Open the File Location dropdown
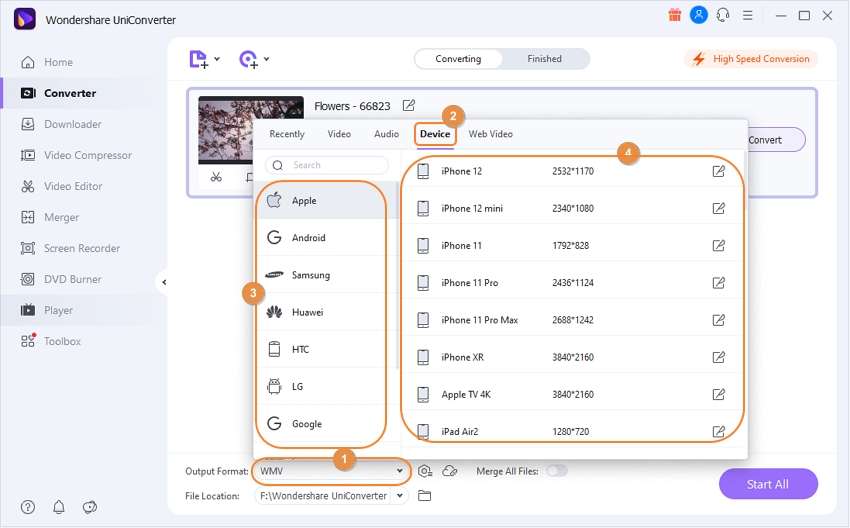The width and height of the screenshot is (850, 528). (400, 495)
